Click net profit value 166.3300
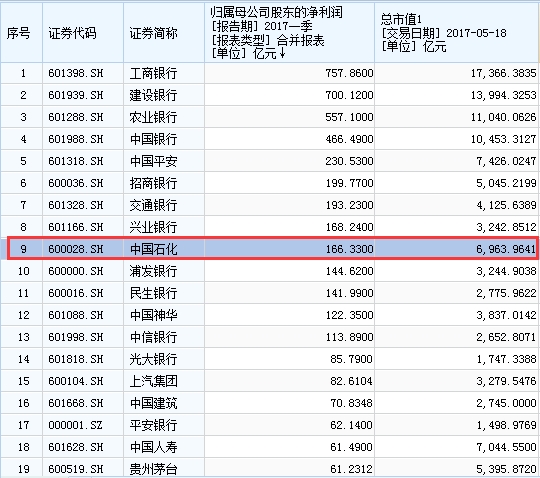The image size is (540, 478). pyautogui.click(x=349, y=249)
